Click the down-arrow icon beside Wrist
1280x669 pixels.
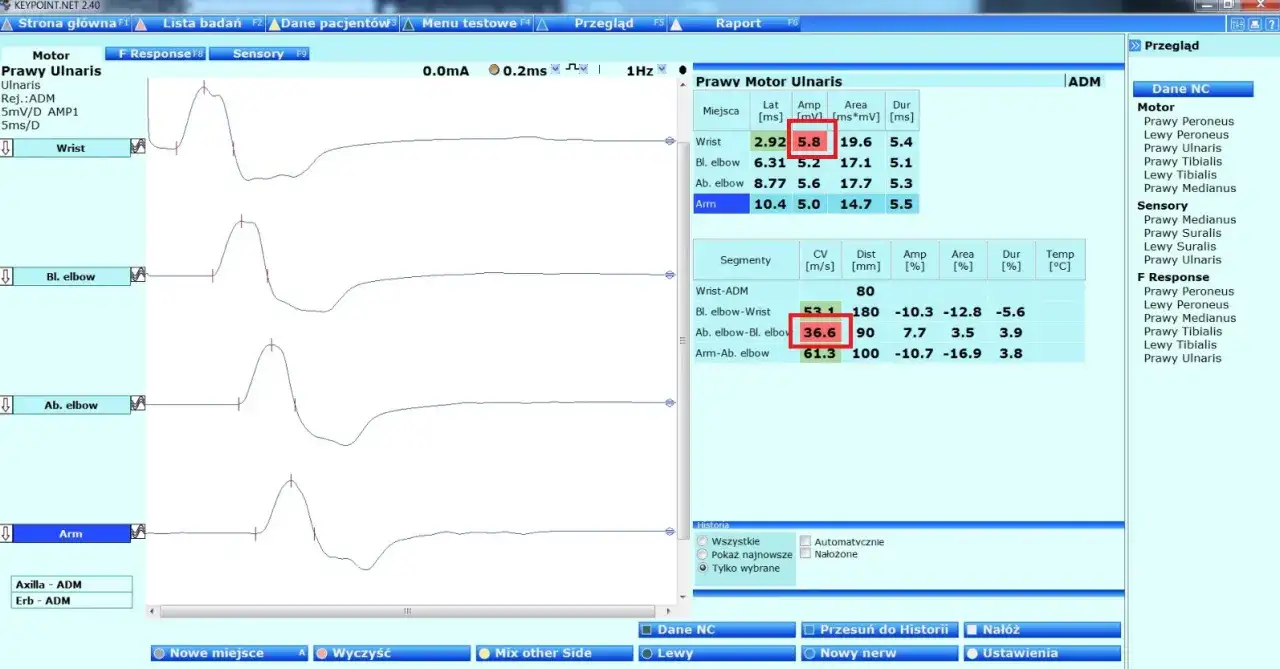[x=6, y=148]
